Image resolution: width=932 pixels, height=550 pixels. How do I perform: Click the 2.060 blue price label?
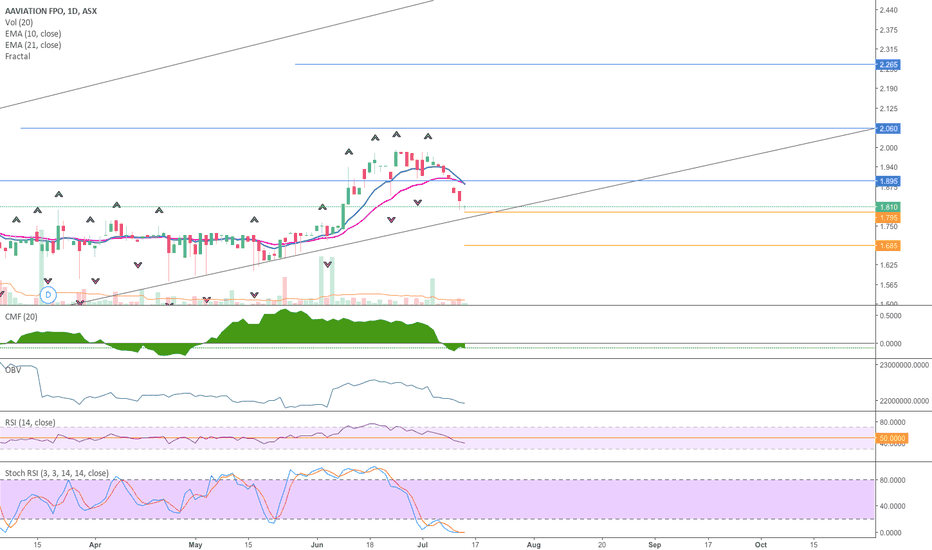point(889,128)
